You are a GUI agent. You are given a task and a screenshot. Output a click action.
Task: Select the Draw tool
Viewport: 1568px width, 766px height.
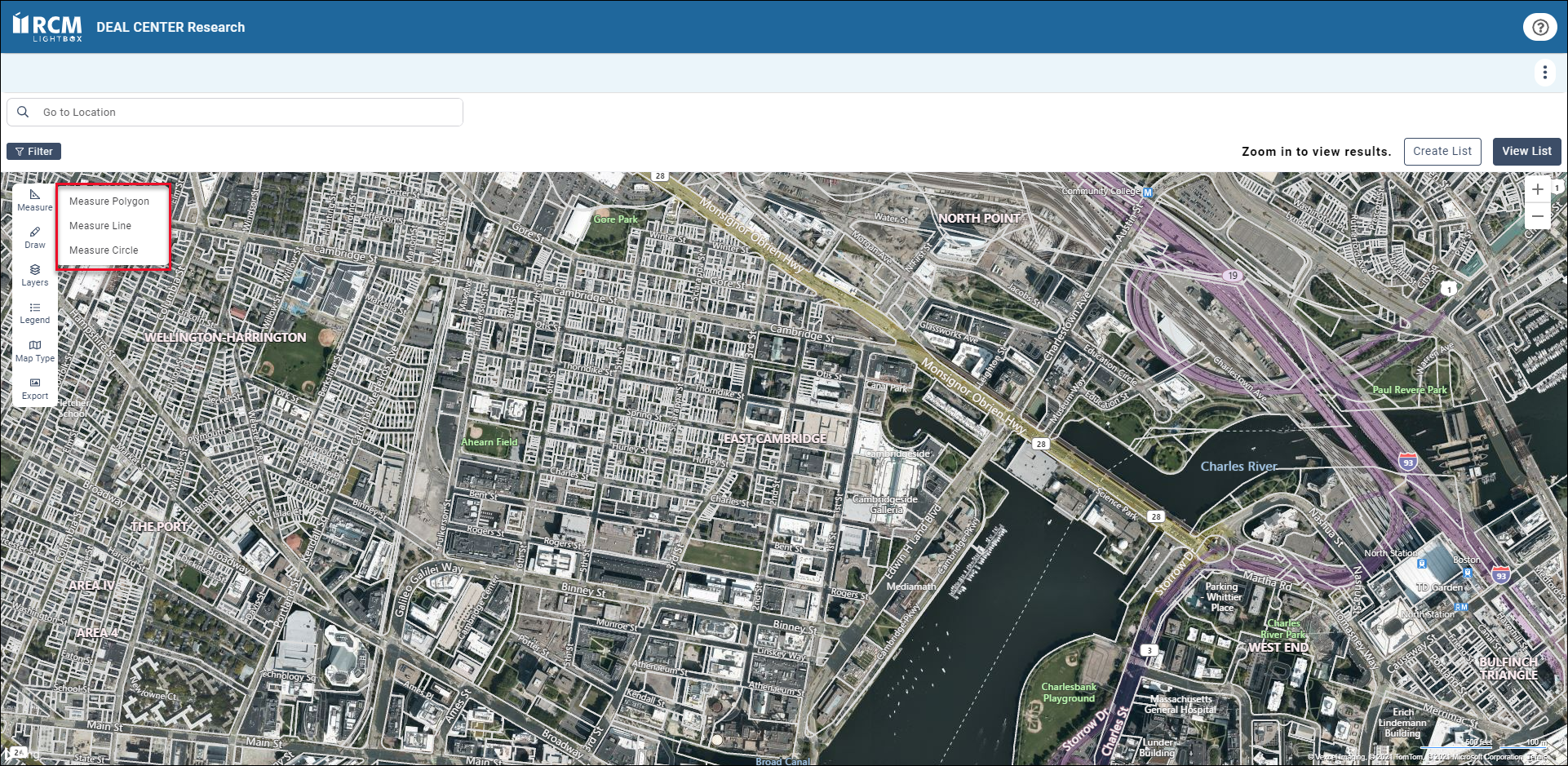coord(34,237)
